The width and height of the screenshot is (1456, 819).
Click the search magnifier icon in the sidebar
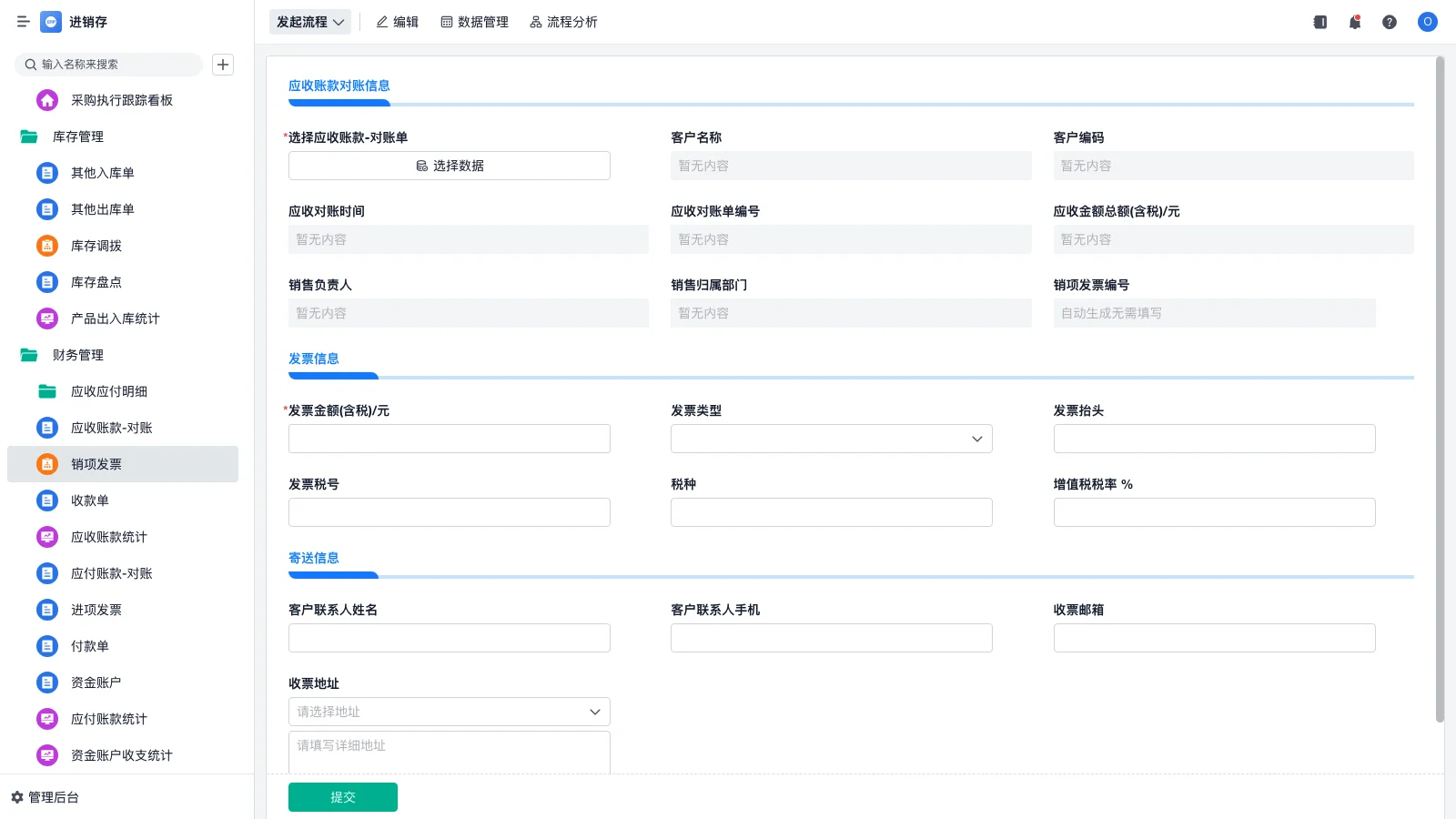[x=31, y=65]
